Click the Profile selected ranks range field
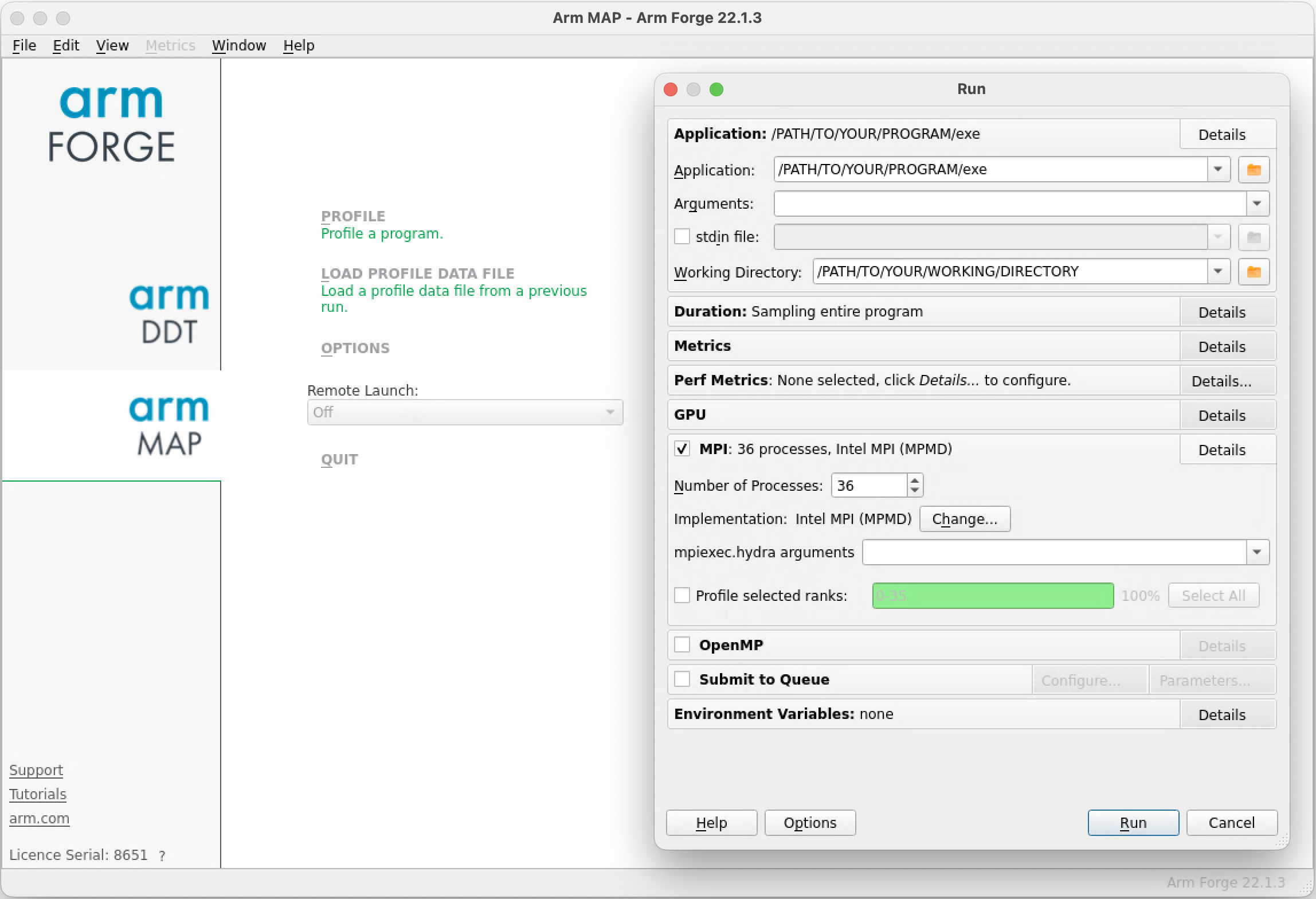Viewport: 1316px width, 899px height. [992, 596]
